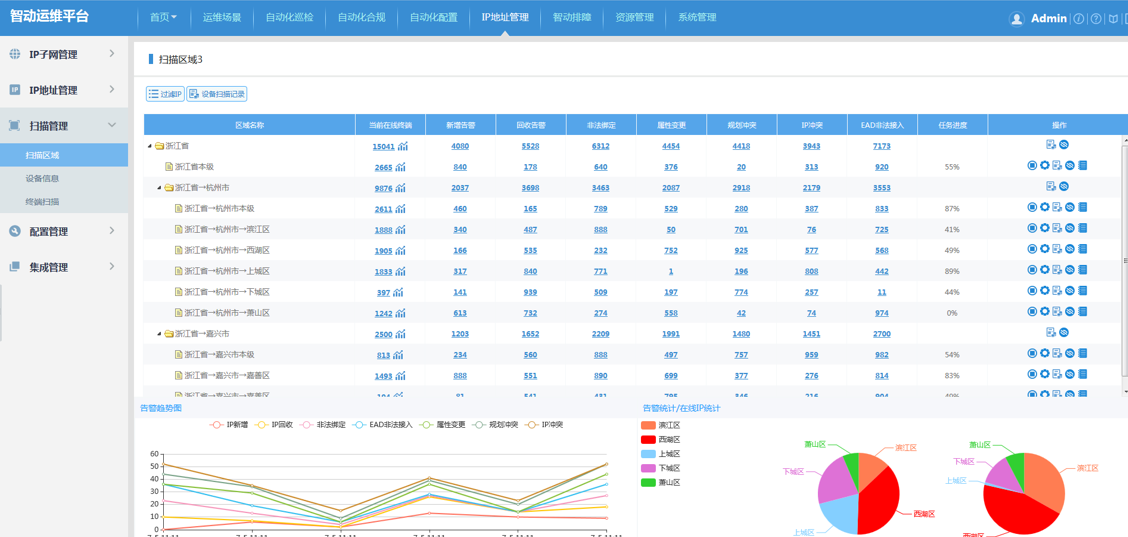1128x537 pixels.
Task: Open the 首页 dropdown menu
Action: tap(162, 17)
